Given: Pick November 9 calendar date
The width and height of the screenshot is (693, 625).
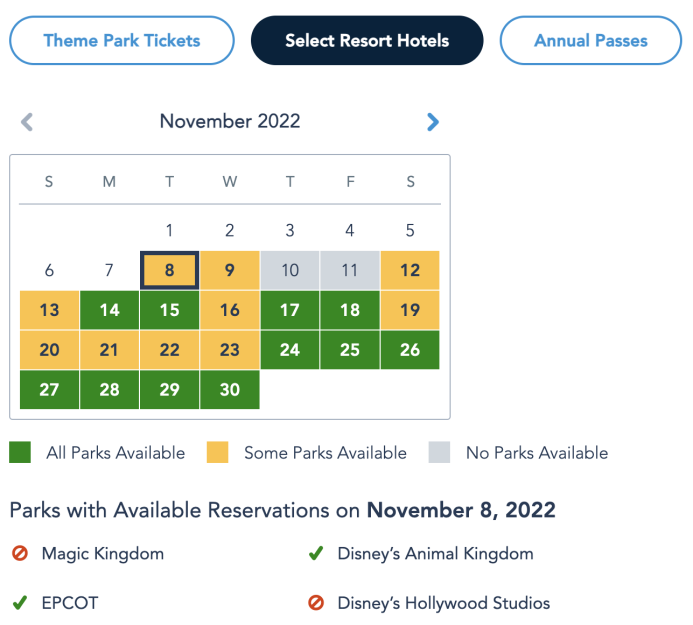Looking at the screenshot, I should (230, 270).
